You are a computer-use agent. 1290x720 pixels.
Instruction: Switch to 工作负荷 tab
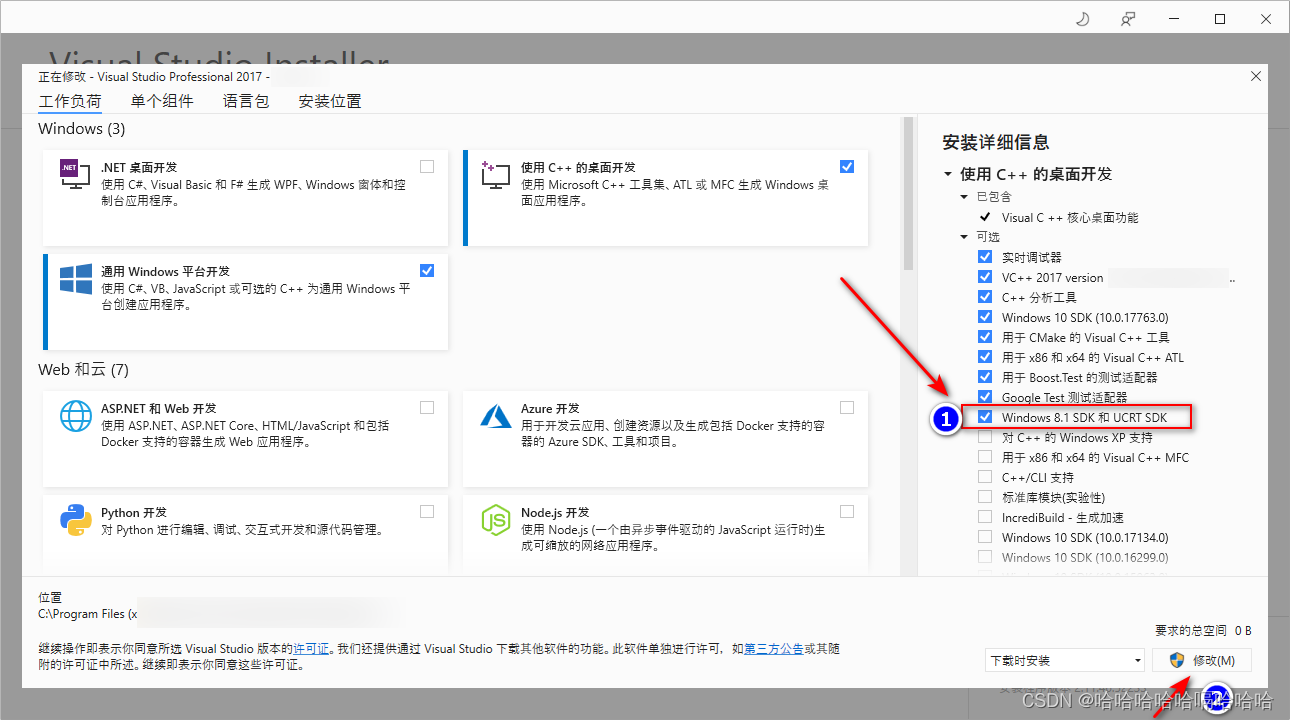tap(70, 101)
